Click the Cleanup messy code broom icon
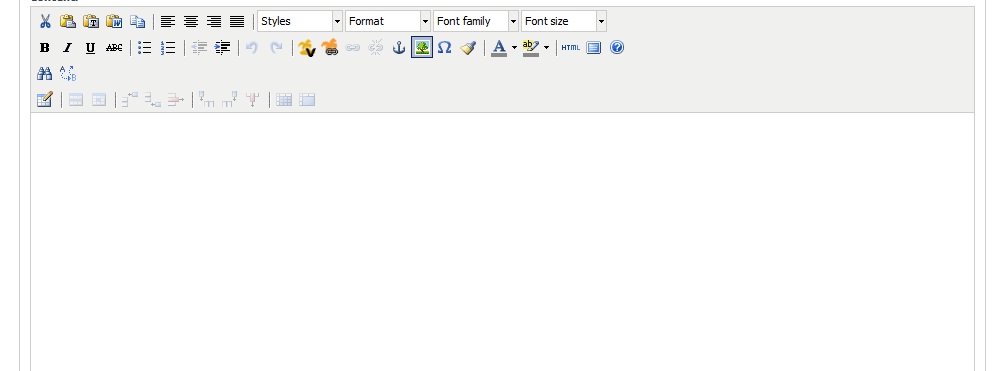Image resolution: width=1000 pixels, height=371 pixels. [468, 47]
